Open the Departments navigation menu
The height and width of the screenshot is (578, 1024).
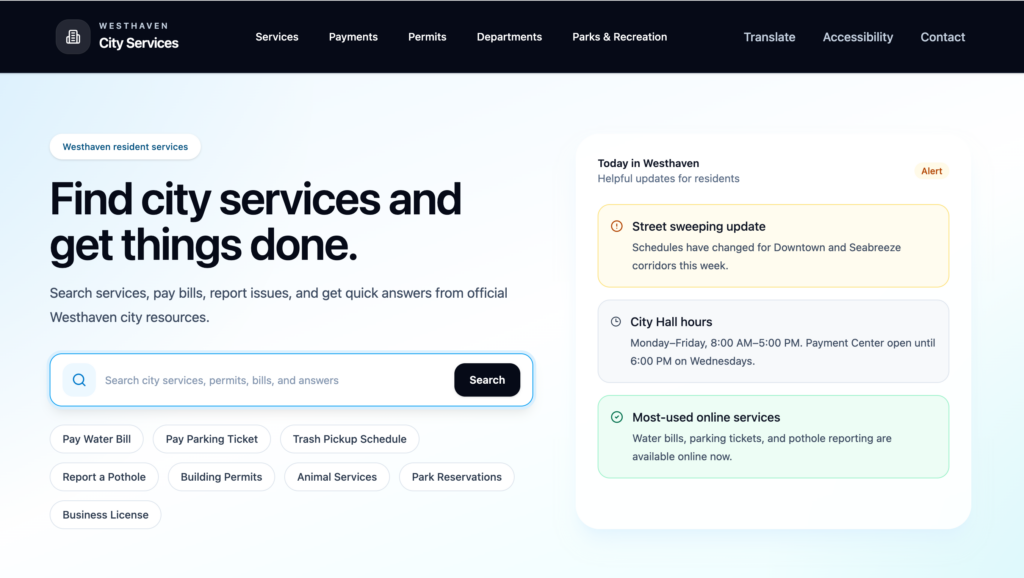[x=509, y=37]
